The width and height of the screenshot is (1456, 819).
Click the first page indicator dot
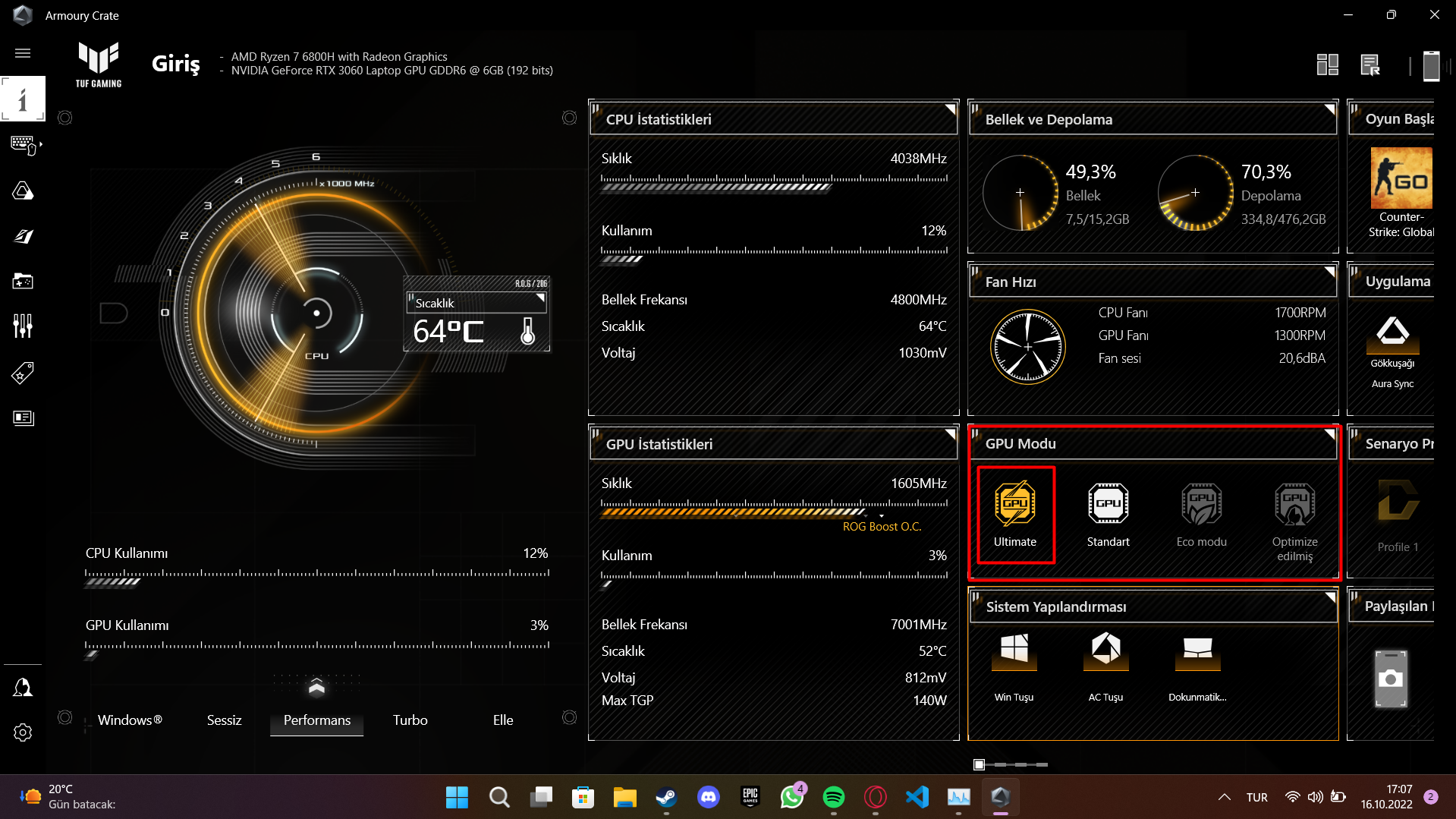pos(979,764)
